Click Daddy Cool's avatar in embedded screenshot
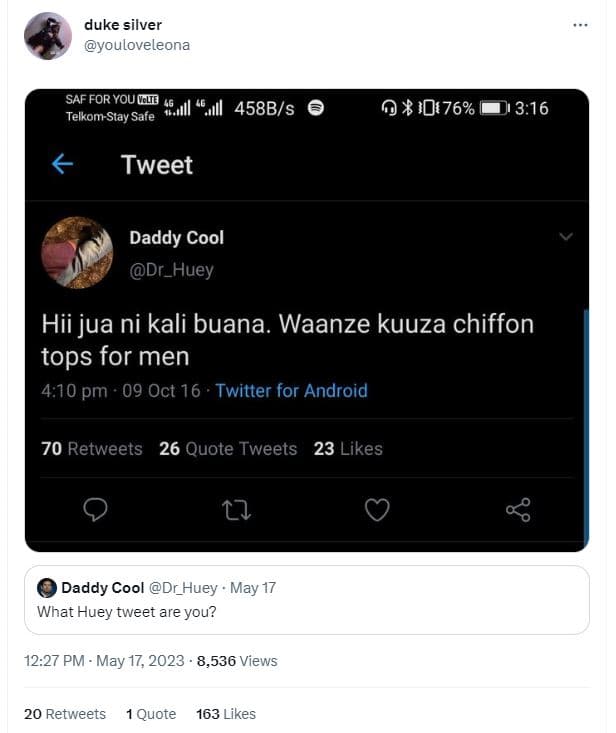 point(77,253)
